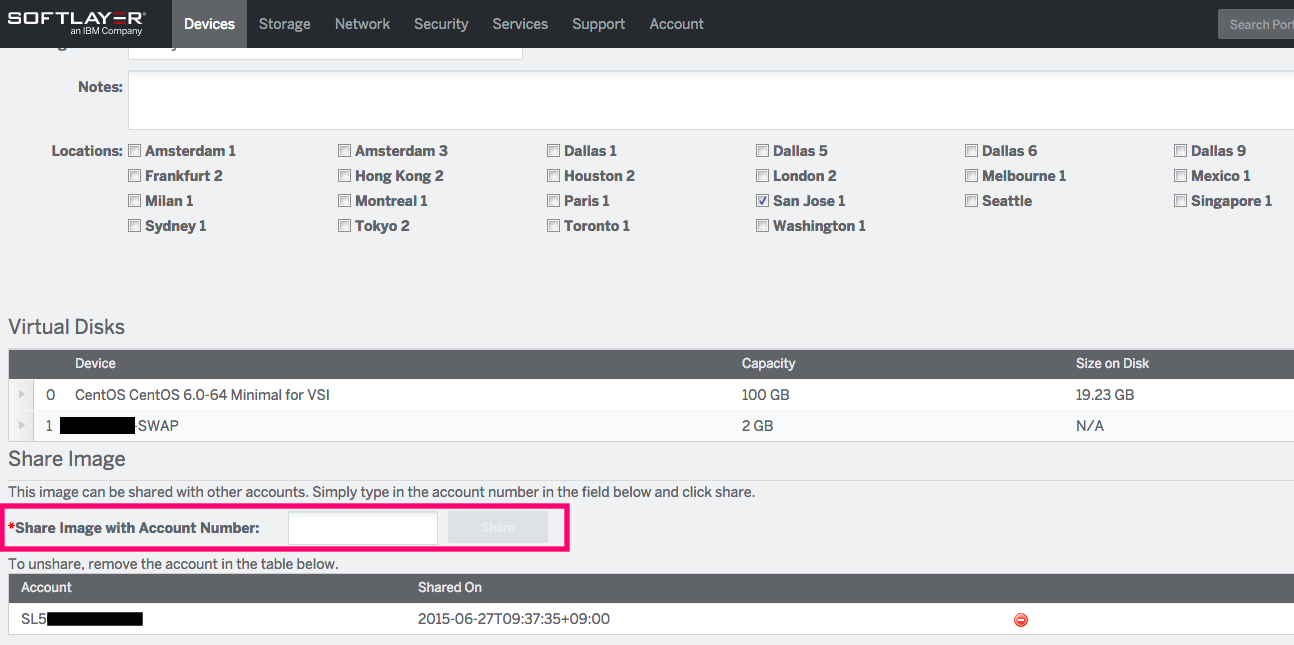Image resolution: width=1294 pixels, height=645 pixels.
Task: Open the Network menu
Action: tap(362, 23)
